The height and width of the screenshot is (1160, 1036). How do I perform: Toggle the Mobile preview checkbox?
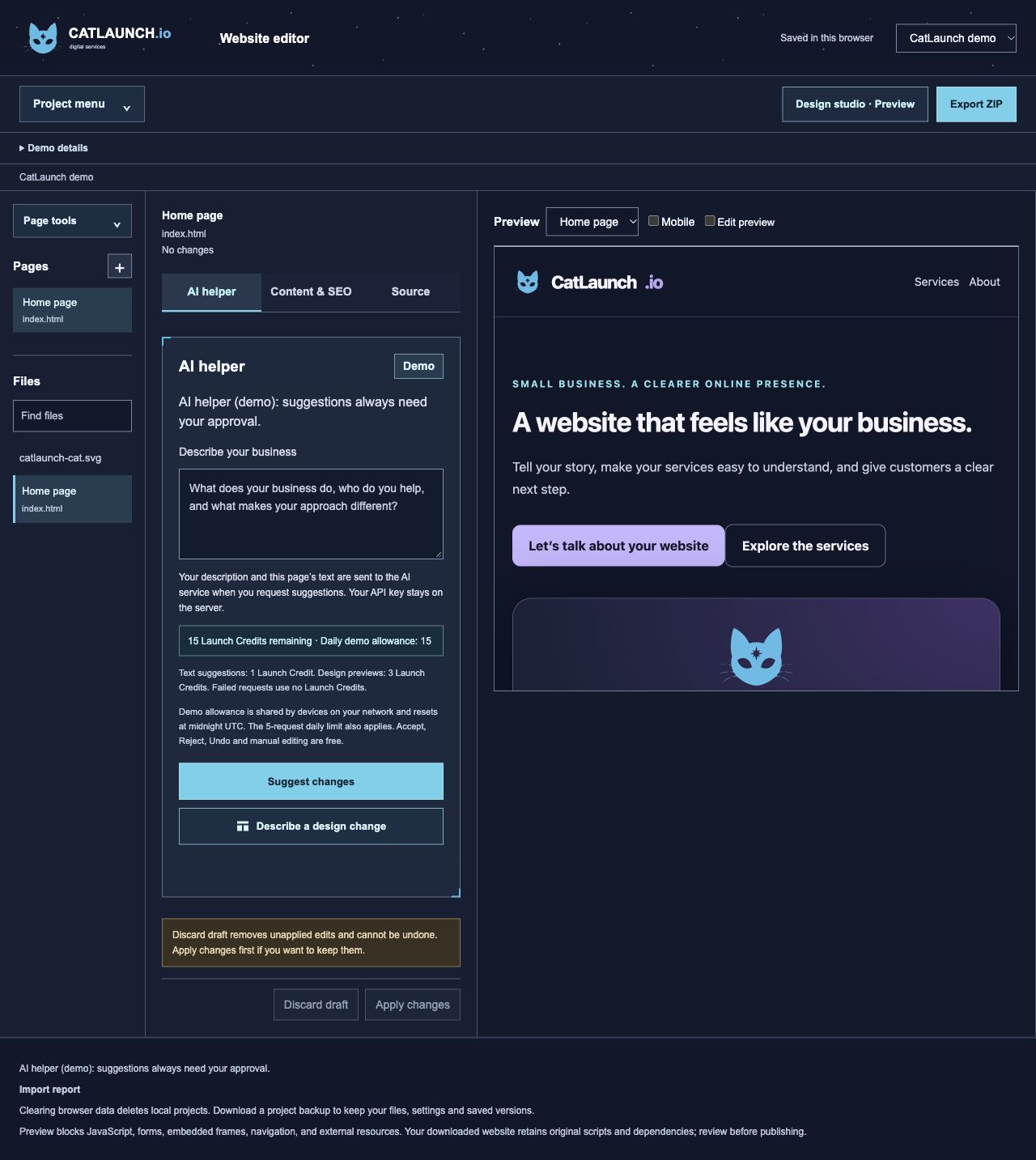tap(653, 221)
